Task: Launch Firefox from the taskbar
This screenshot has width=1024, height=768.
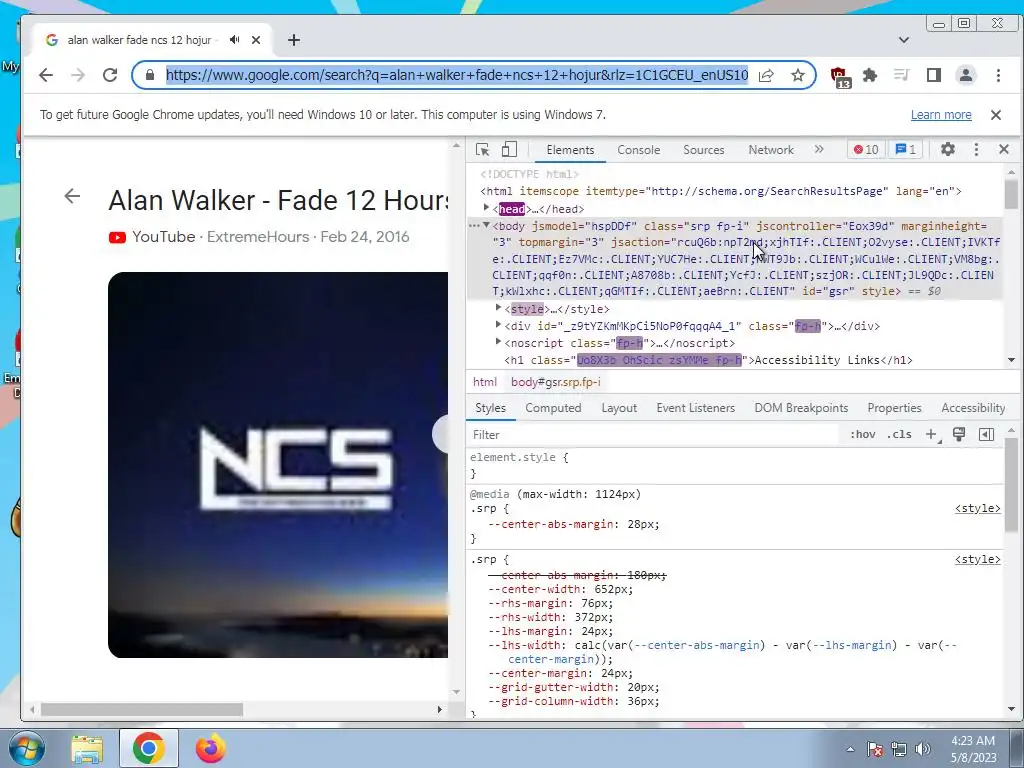Action: tap(210, 748)
